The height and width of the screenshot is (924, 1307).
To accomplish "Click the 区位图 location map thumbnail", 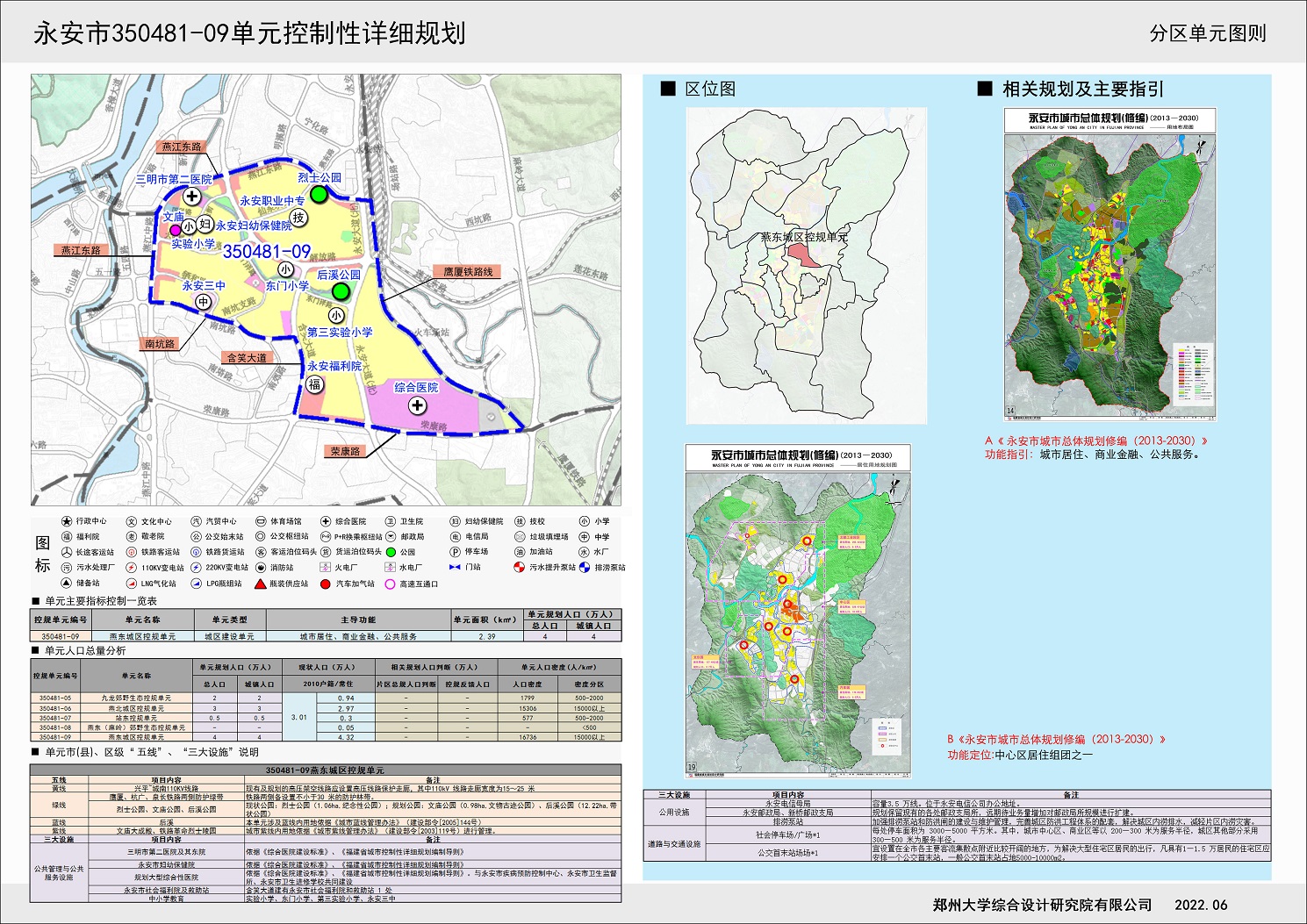I will coord(805,266).
